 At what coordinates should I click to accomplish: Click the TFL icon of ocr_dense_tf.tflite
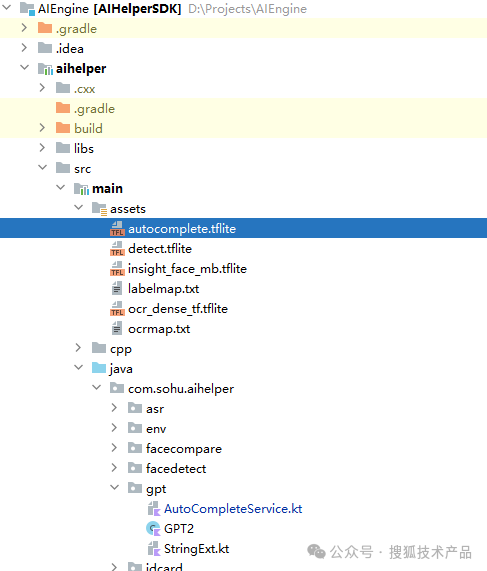tap(117, 309)
